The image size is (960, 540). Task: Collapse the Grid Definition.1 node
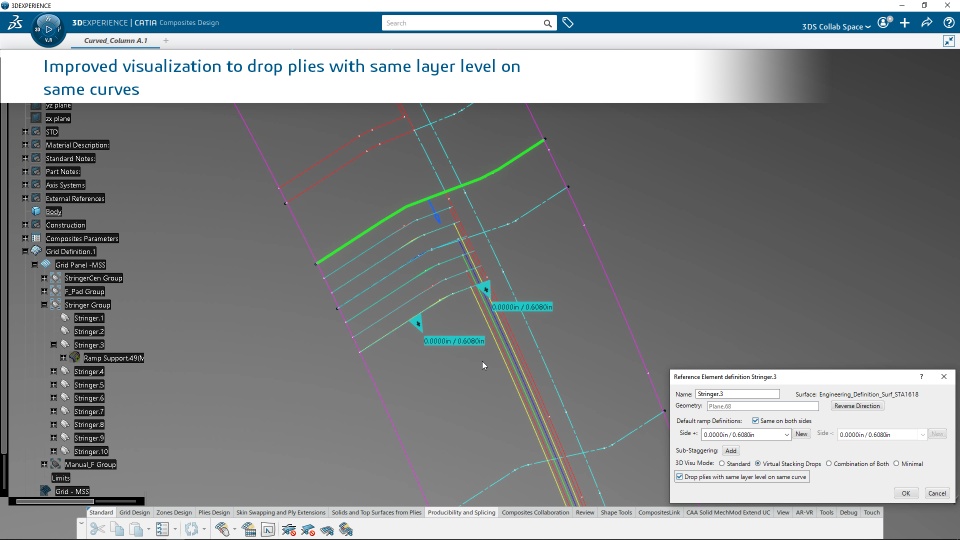(25, 251)
